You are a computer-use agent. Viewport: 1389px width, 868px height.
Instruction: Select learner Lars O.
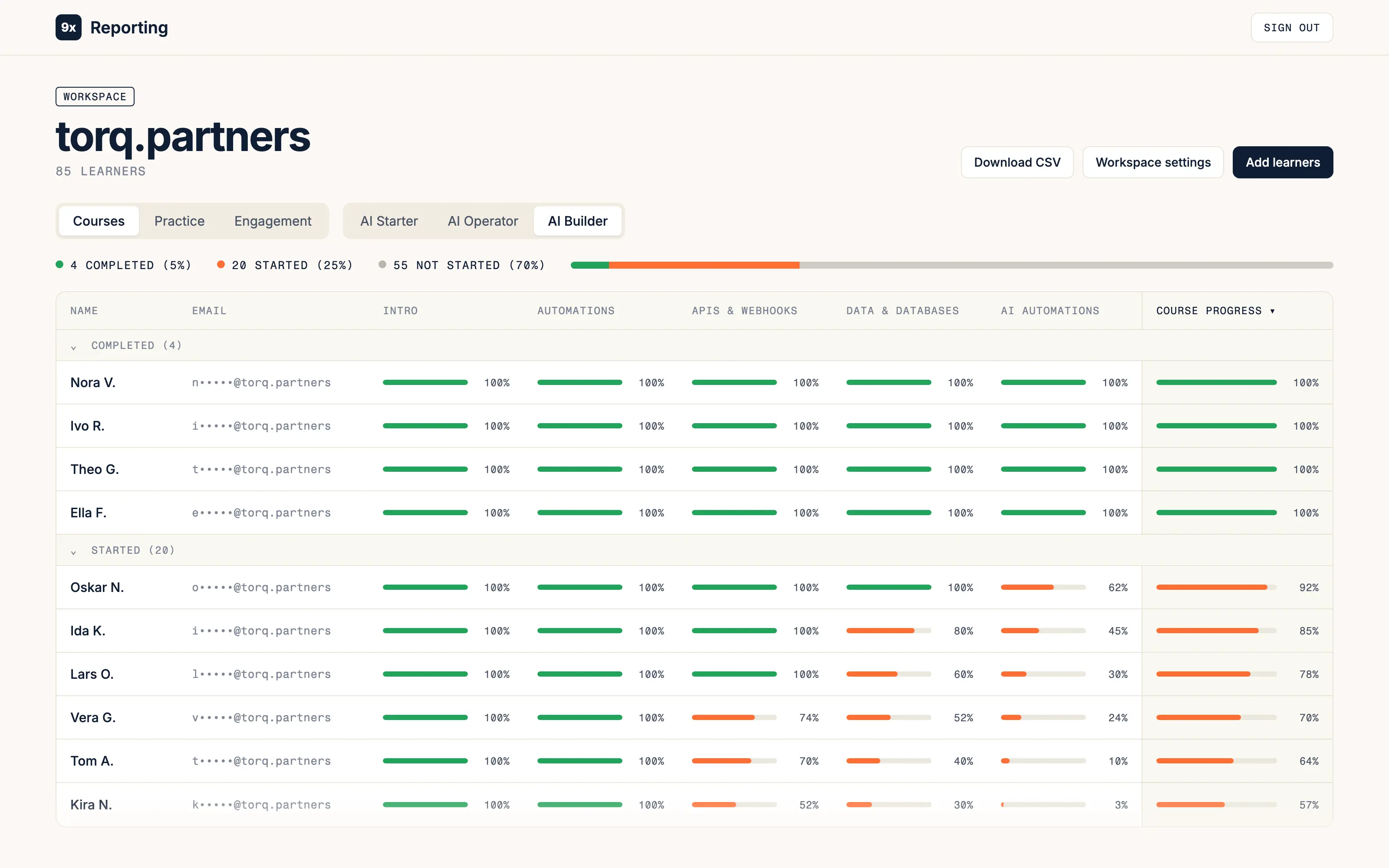(x=92, y=674)
